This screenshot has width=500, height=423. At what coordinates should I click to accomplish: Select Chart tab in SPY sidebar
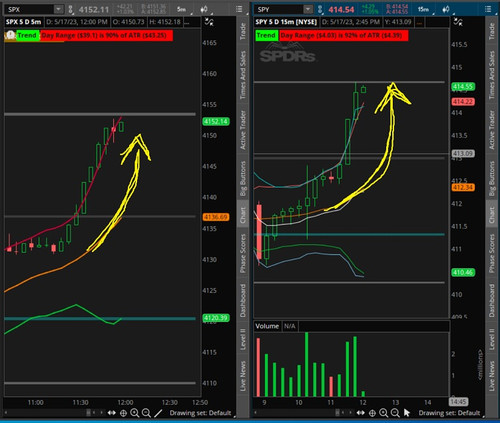click(492, 214)
